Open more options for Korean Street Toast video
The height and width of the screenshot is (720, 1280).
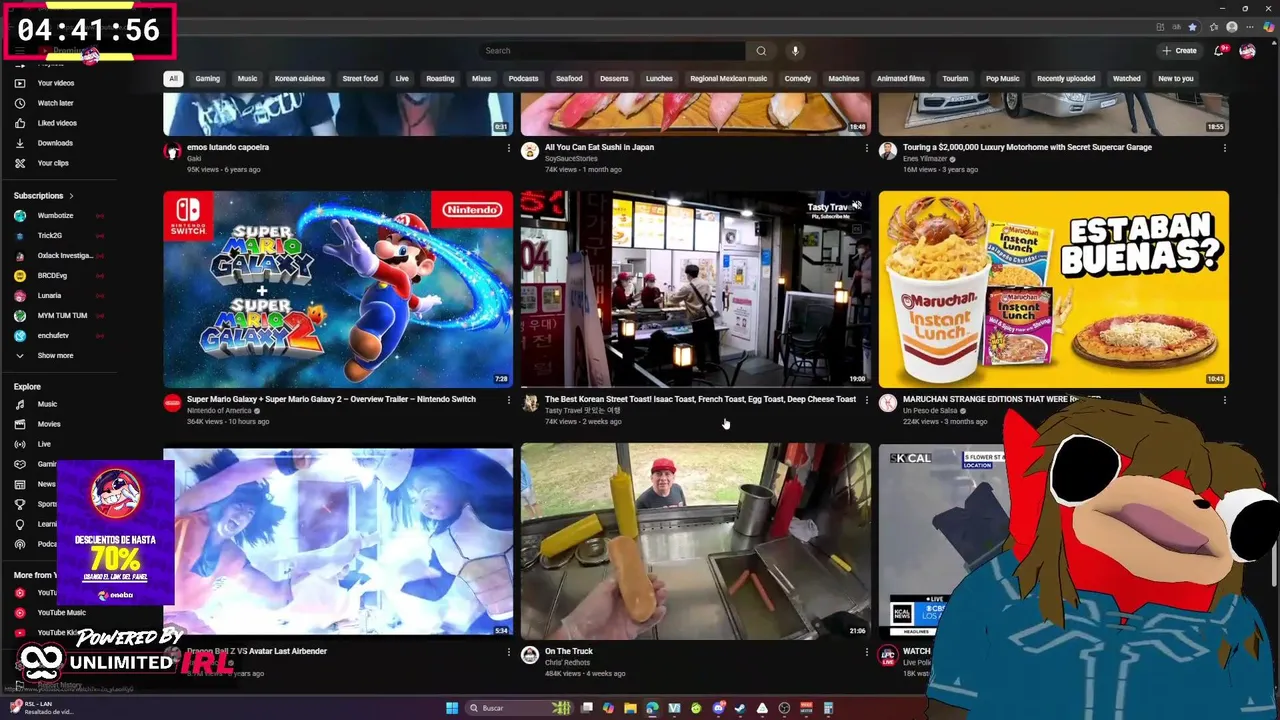[867, 400]
